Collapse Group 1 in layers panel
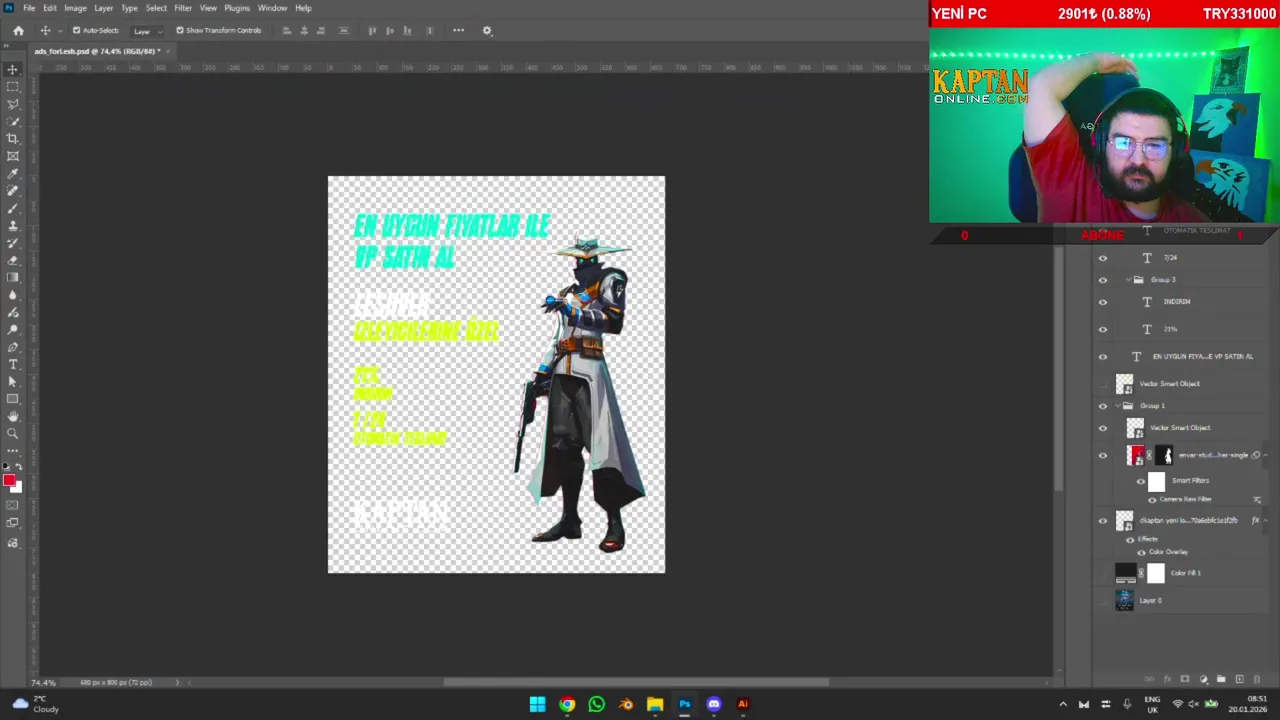The width and height of the screenshot is (1280, 720). [x=1119, y=406]
